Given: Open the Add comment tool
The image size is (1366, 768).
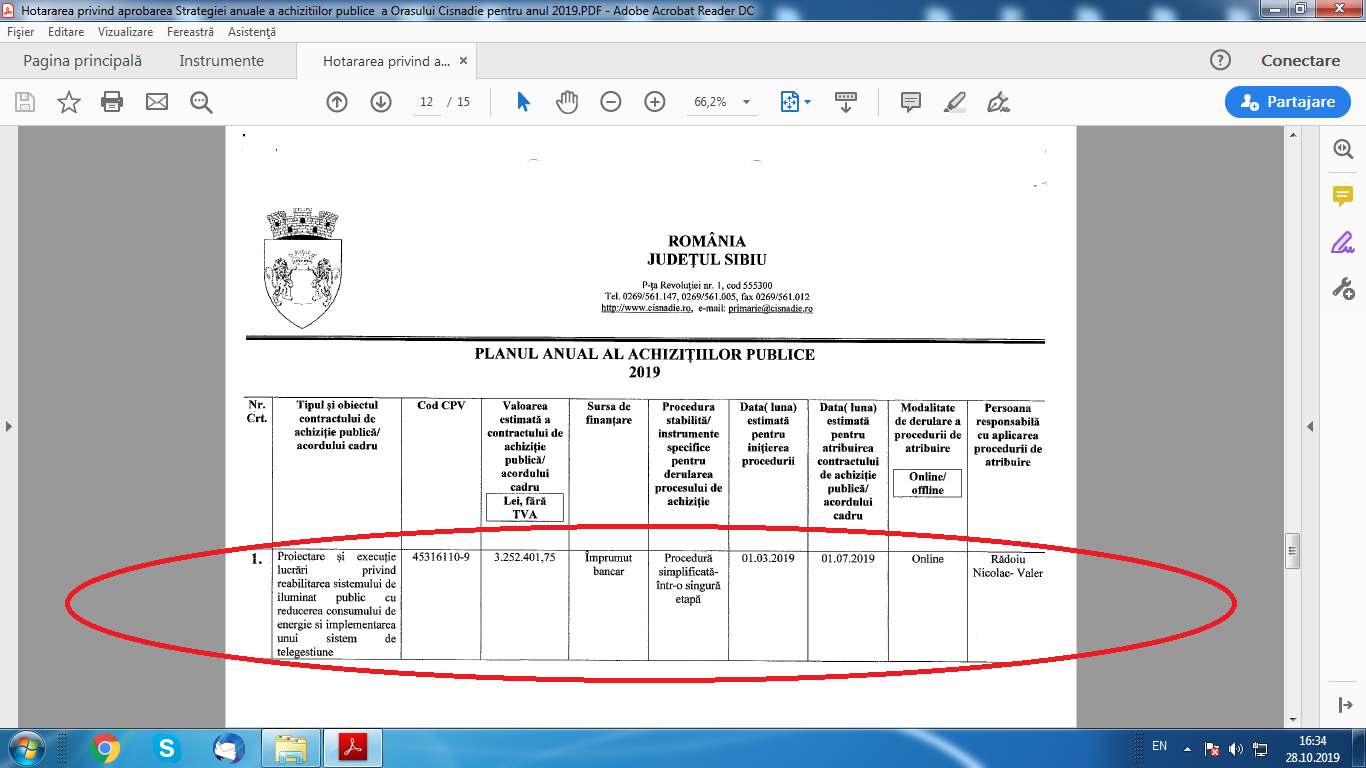Looking at the screenshot, I should tap(910, 102).
